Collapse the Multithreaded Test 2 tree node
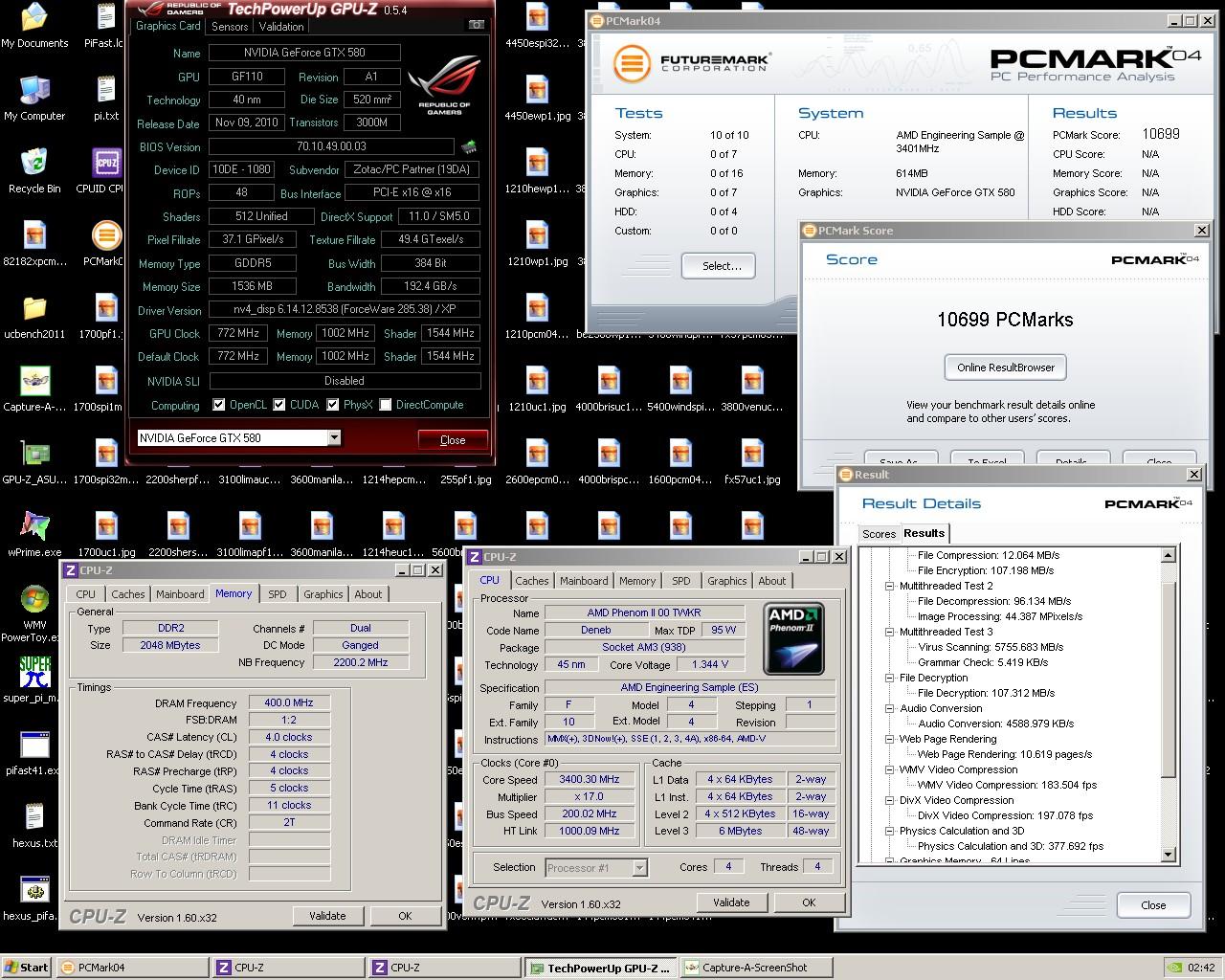The image size is (1225, 980). coord(889,586)
